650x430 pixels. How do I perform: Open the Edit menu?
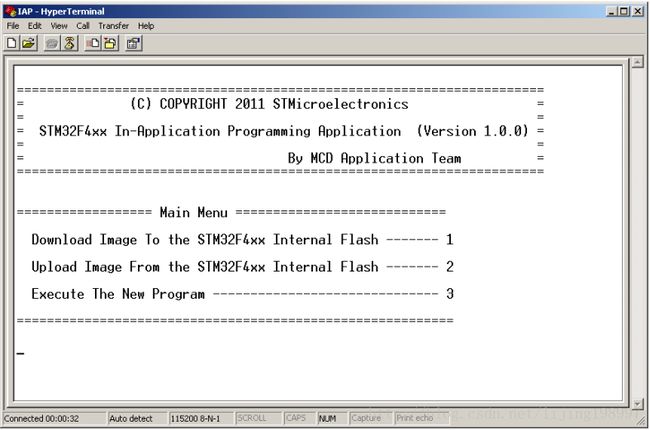click(34, 26)
